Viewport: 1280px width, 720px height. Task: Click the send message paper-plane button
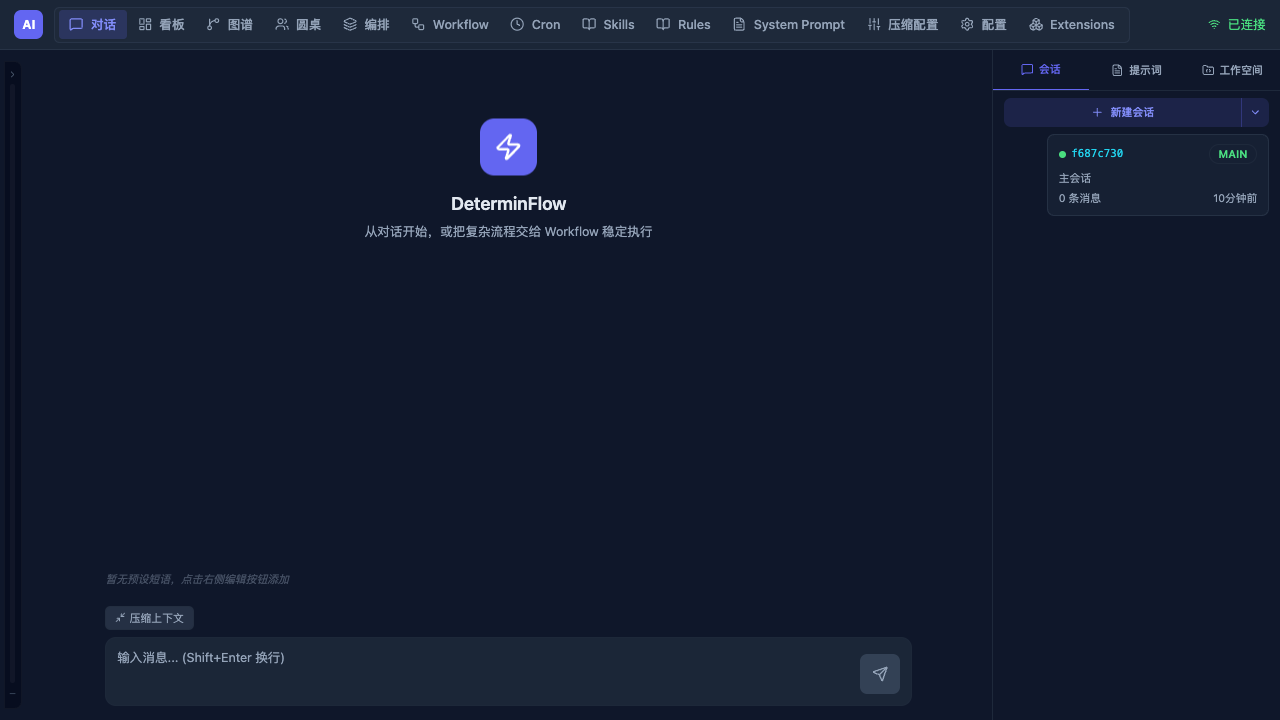880,674
